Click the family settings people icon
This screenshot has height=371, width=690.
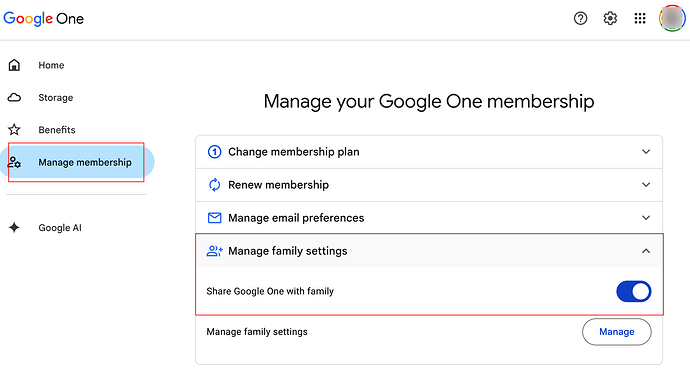(x=215, y=251)
